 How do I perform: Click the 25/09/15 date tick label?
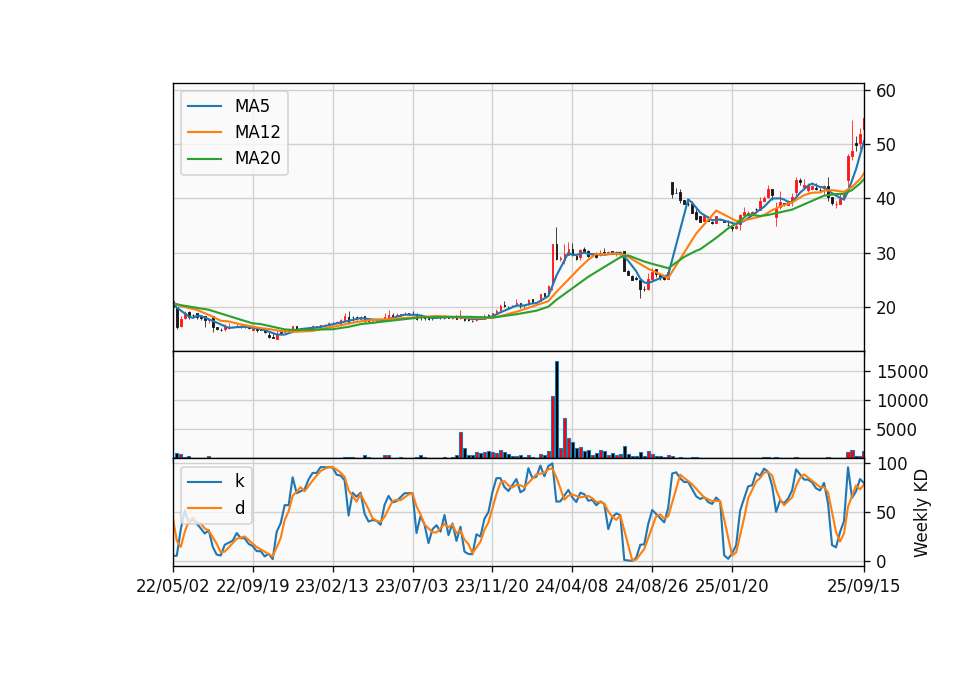coord(863,586)
